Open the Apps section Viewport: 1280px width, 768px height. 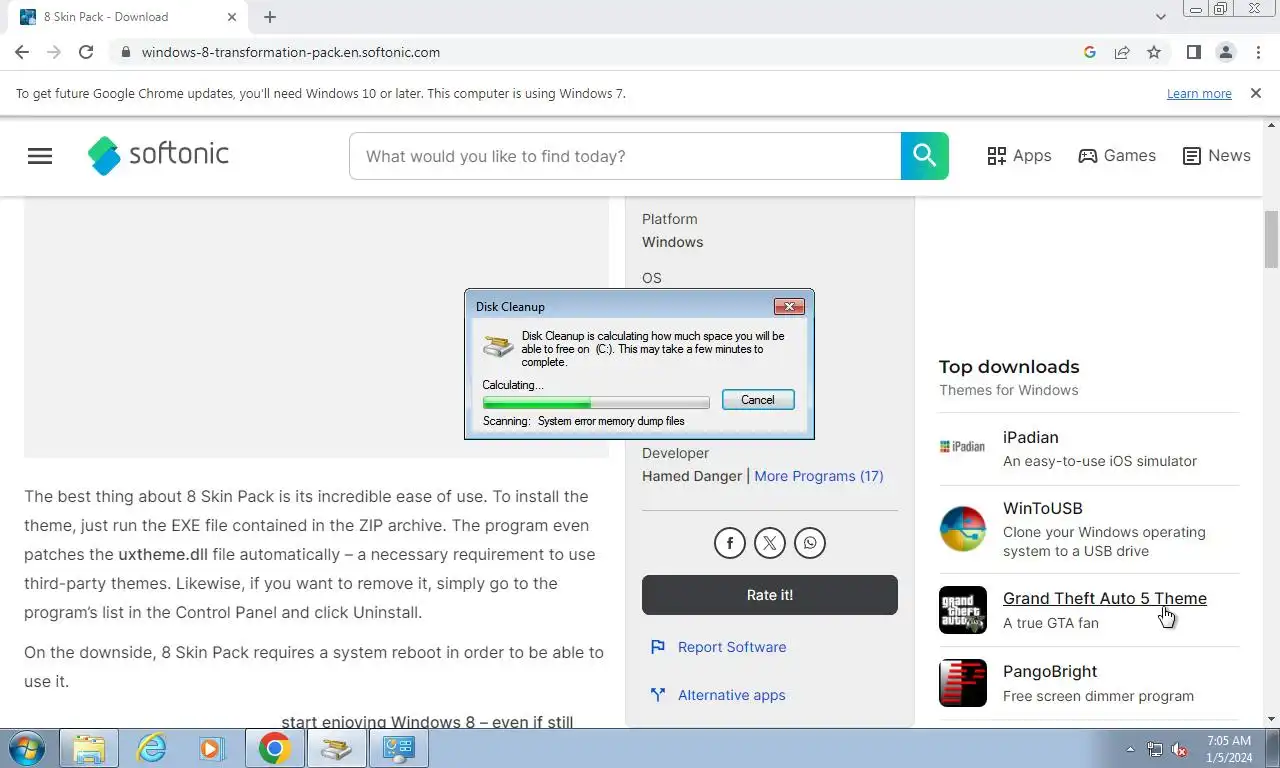[x=1019, y=156]
